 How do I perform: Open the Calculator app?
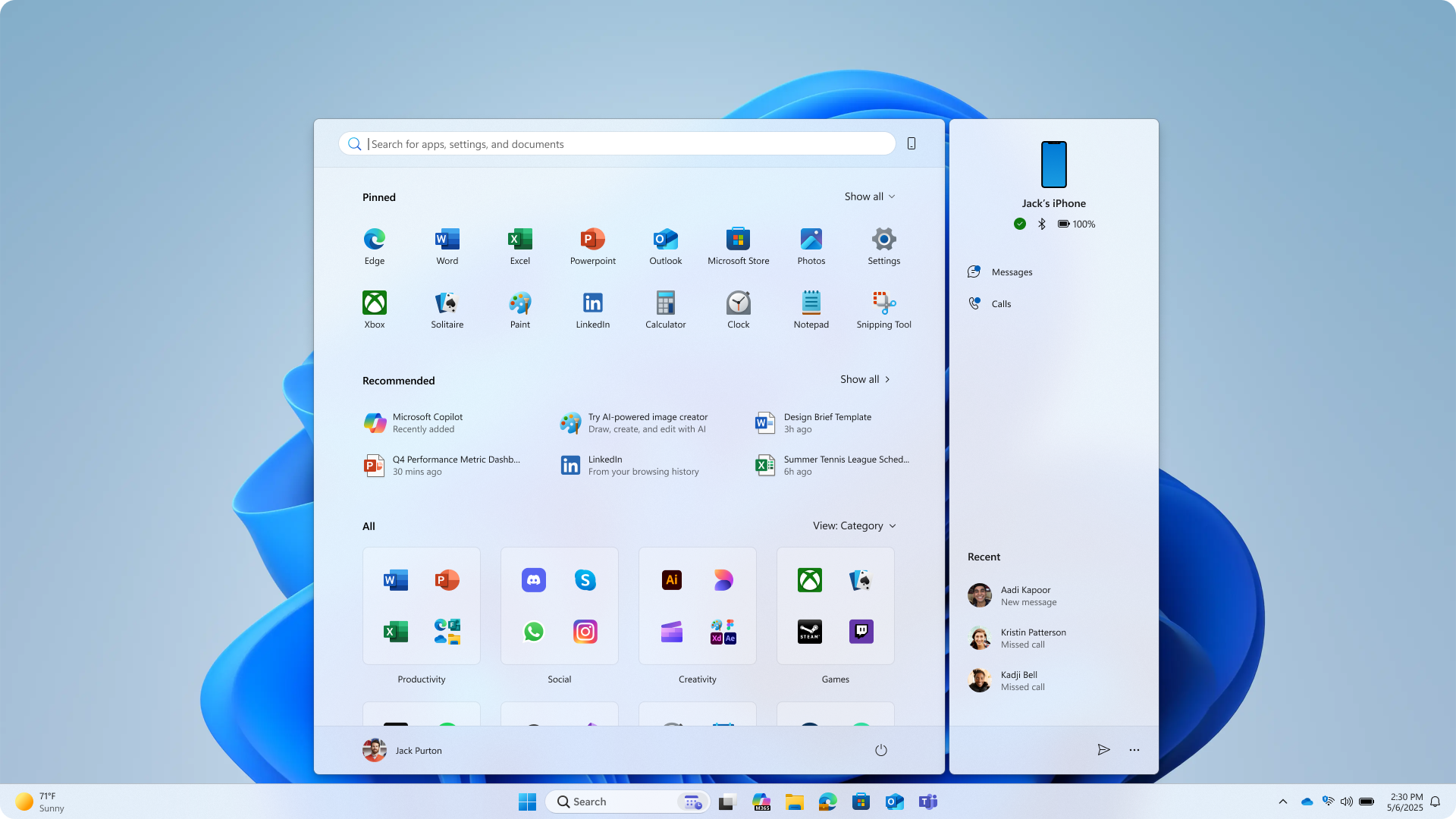pyautogui.click(x=665, y=309)
